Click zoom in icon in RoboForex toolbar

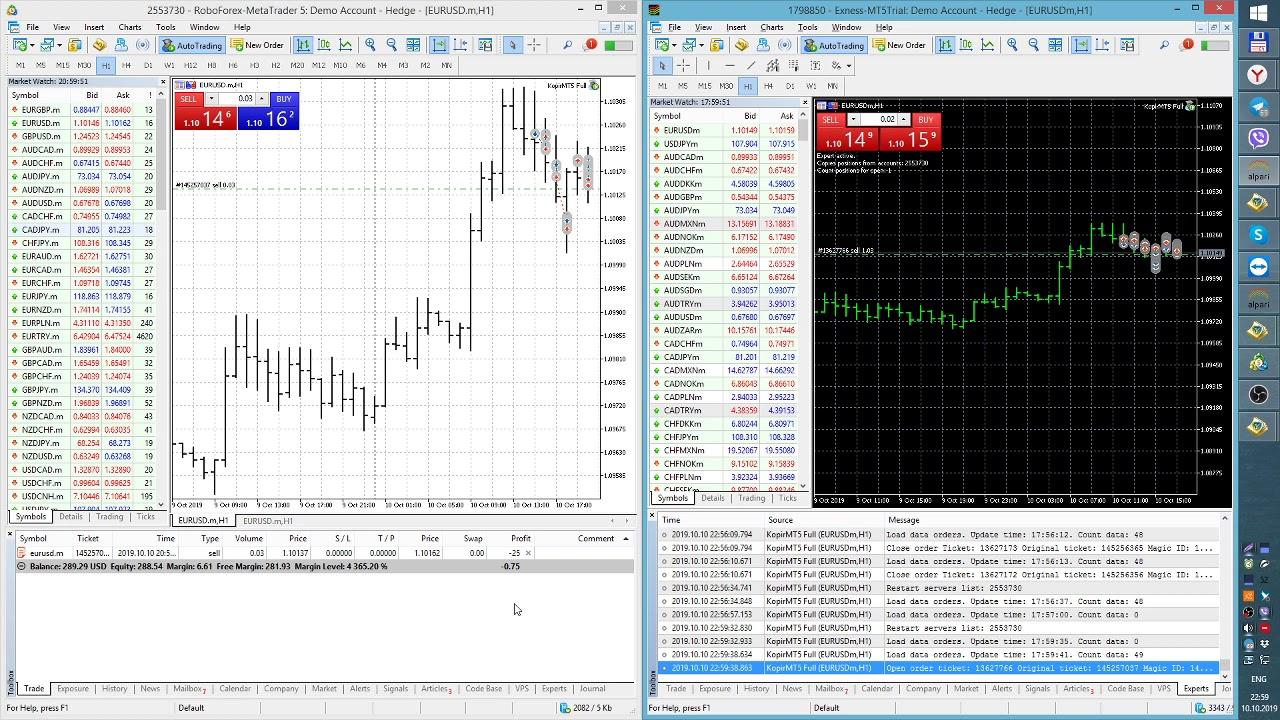pyautogui.click(x=370, y=45)
